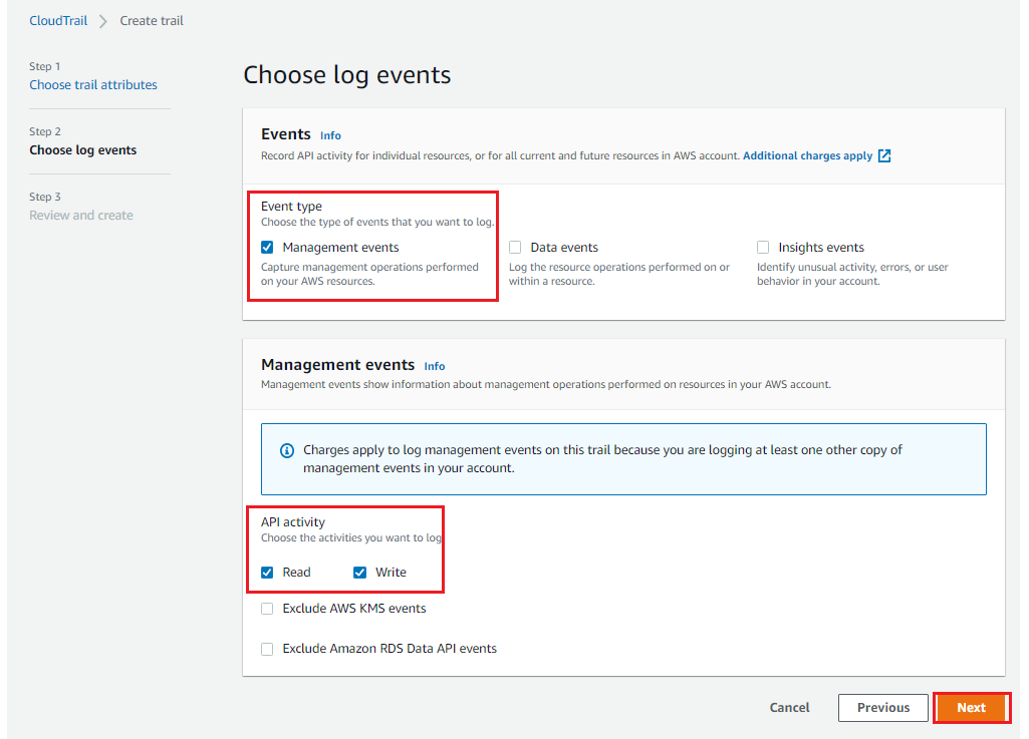
Task: Click the Choose log events page heading
Action: [x=347, y=75]
